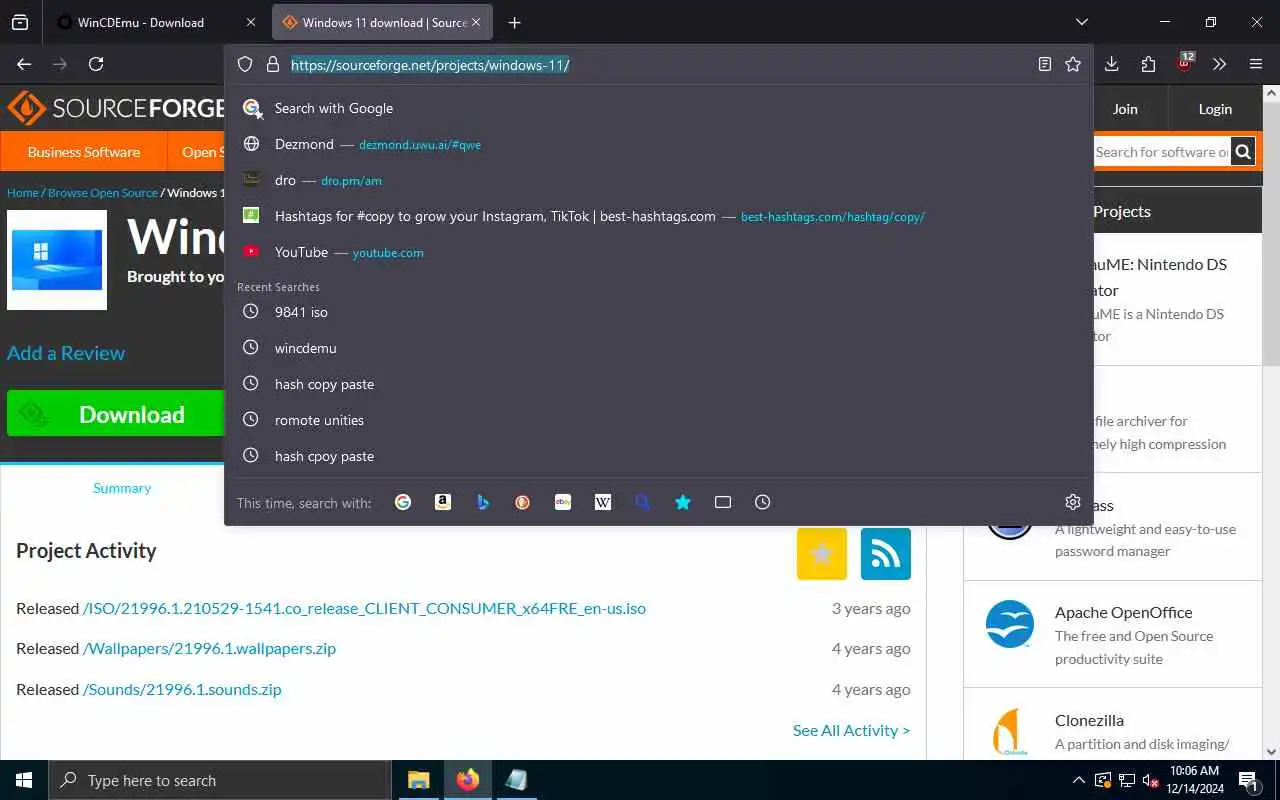This screenshot has width=1280, height=800.
Task: Click the green Download button
Action: [x=115, y=414]
